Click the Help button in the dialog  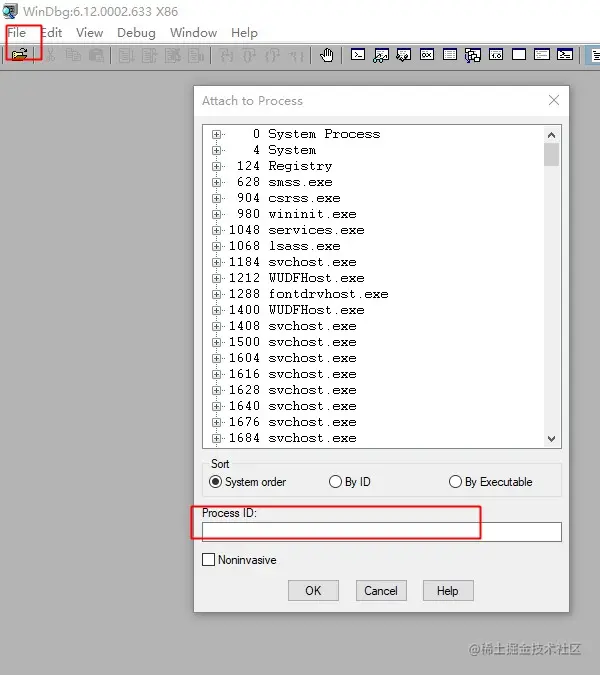(448, 591)
